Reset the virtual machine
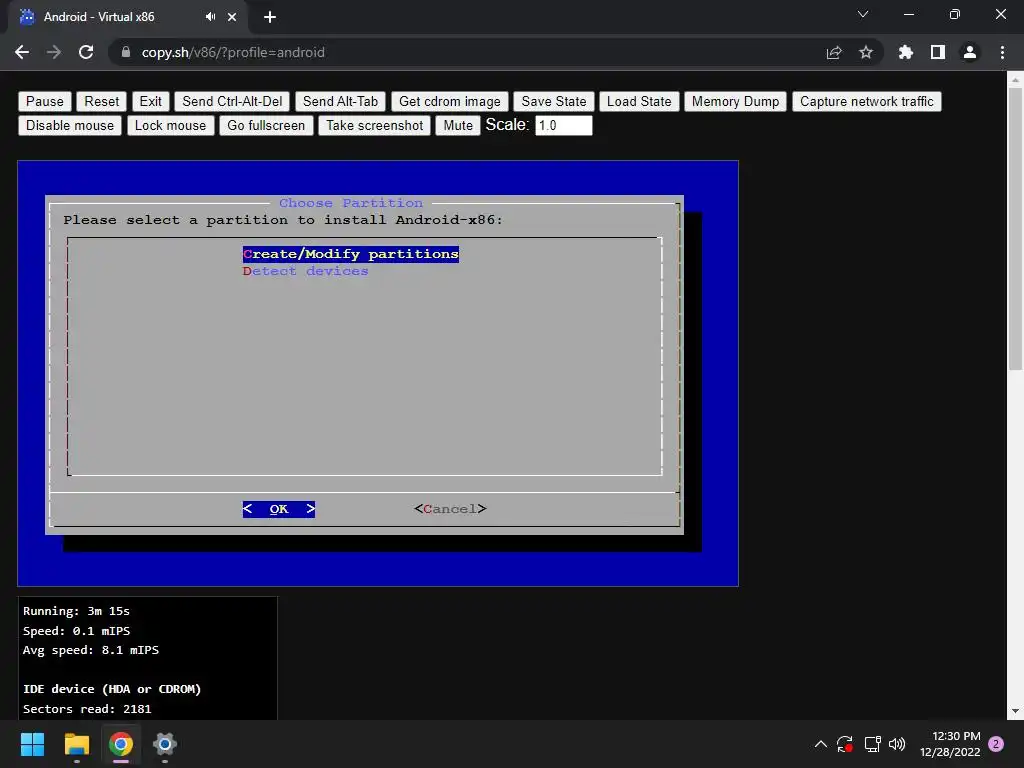The image size is (1024, 768). point(102,101)
